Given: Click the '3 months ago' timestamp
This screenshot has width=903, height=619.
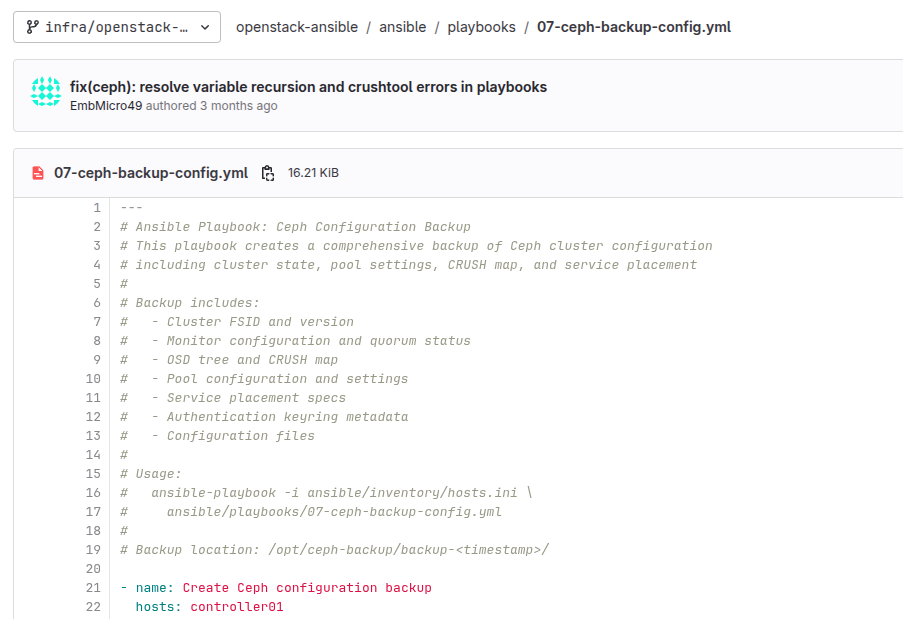Looking at the screenshot, I should (x=238, y=106).
